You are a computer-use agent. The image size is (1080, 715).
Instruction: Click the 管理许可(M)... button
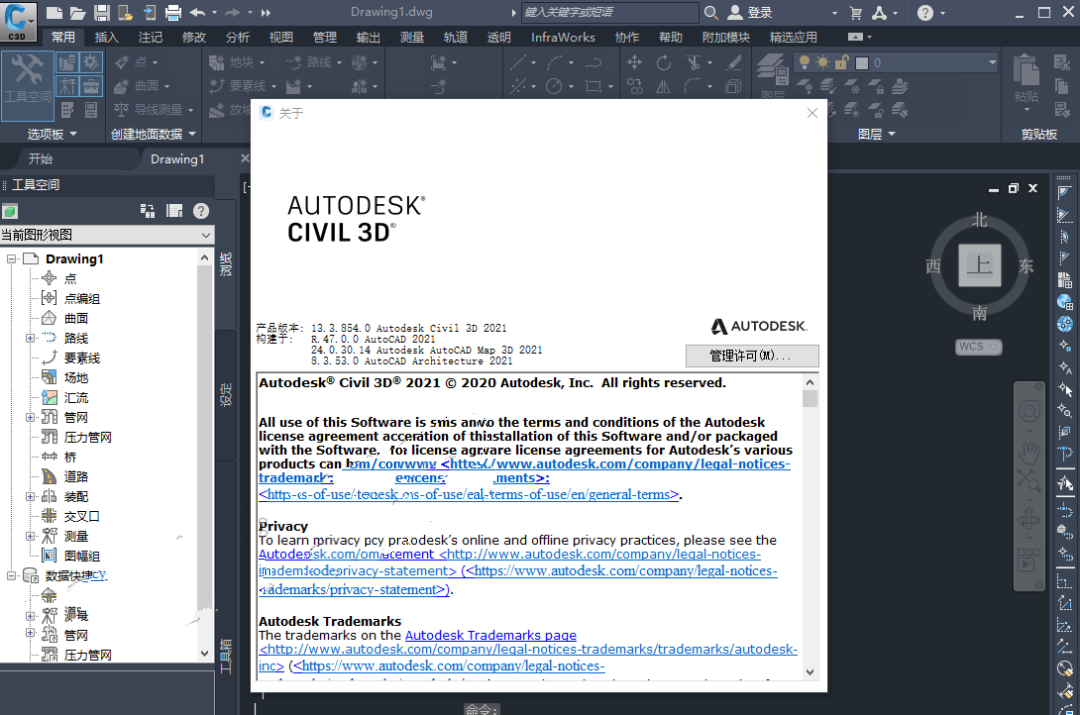751,355
